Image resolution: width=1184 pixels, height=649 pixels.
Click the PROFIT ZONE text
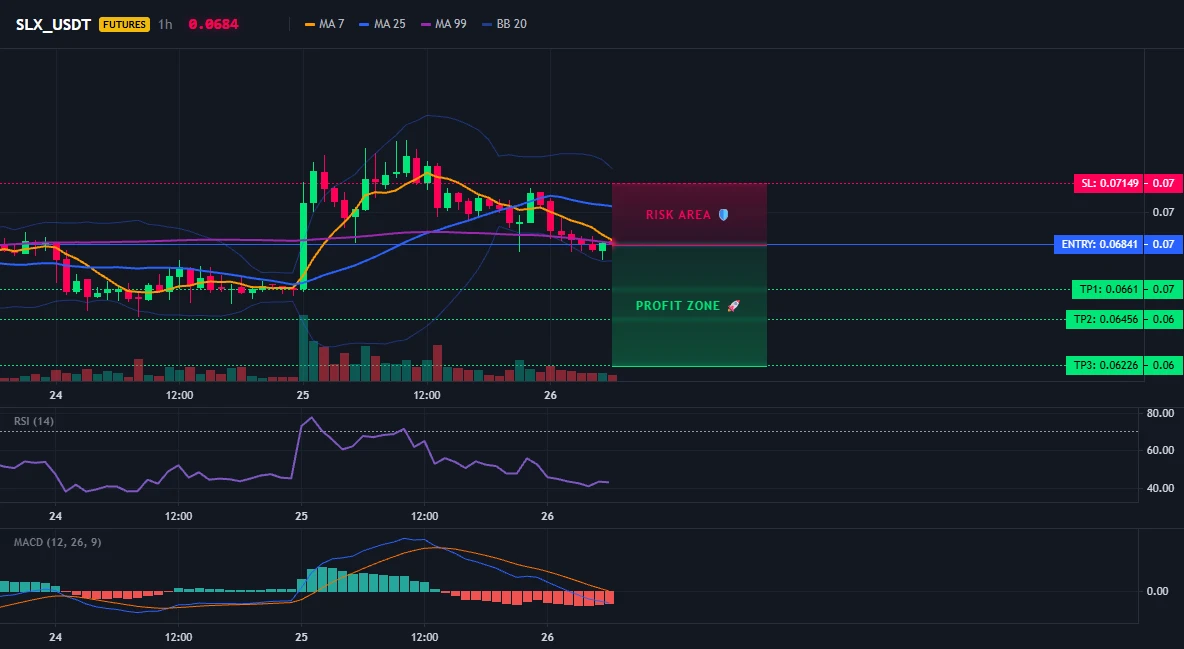tap(678, 306)
